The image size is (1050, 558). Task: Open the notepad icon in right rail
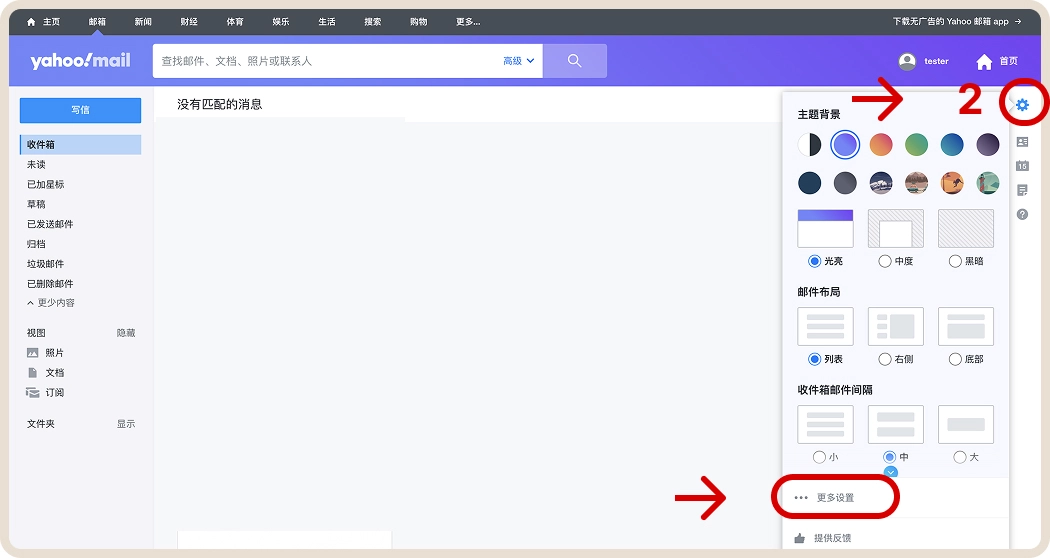click(1022, 190)
